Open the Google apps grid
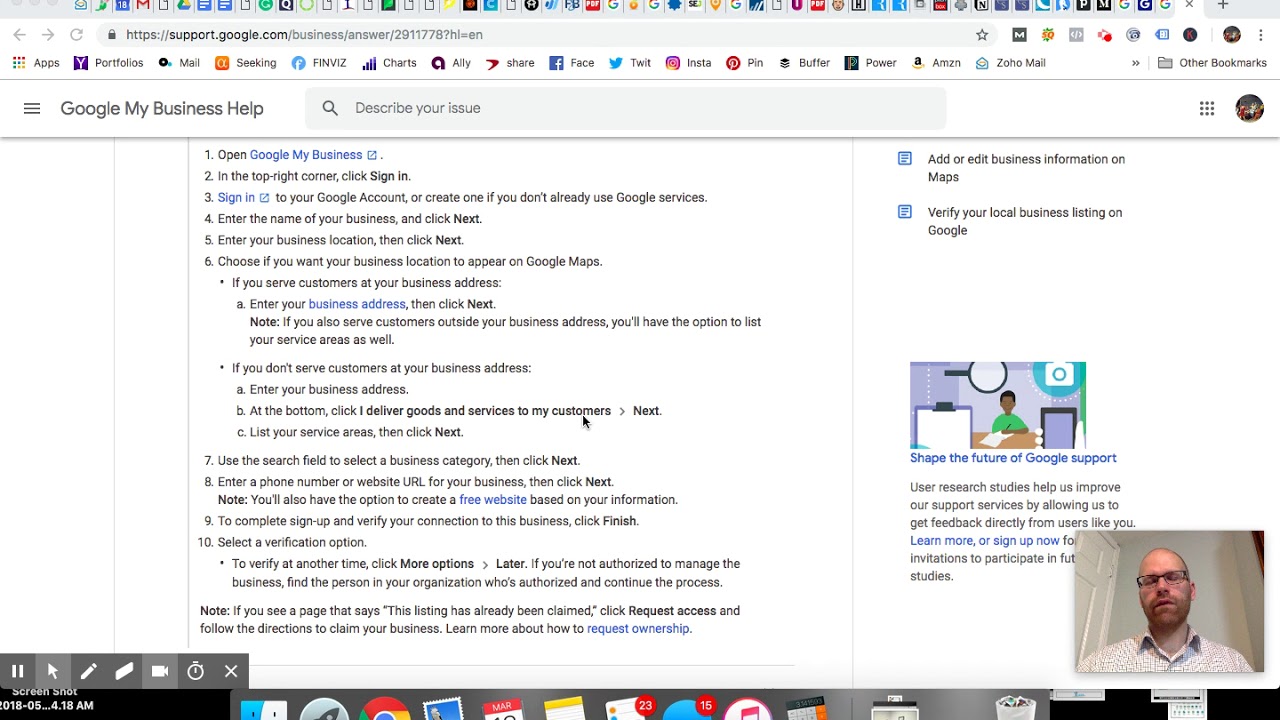Viewport: 1280px width, 720px height. click(x=1207, y=108)
